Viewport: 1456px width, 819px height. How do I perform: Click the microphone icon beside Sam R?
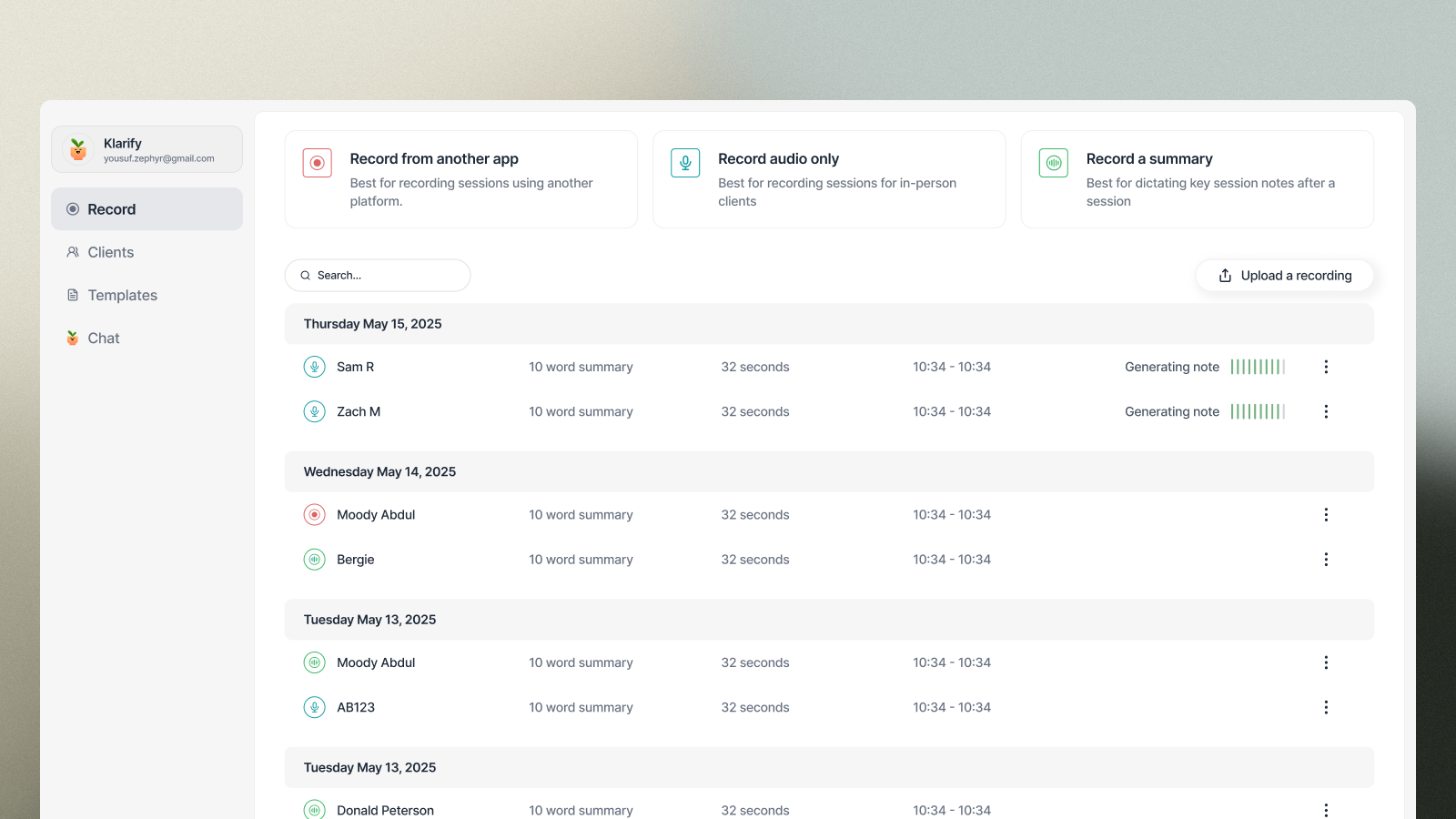(314, 367)
